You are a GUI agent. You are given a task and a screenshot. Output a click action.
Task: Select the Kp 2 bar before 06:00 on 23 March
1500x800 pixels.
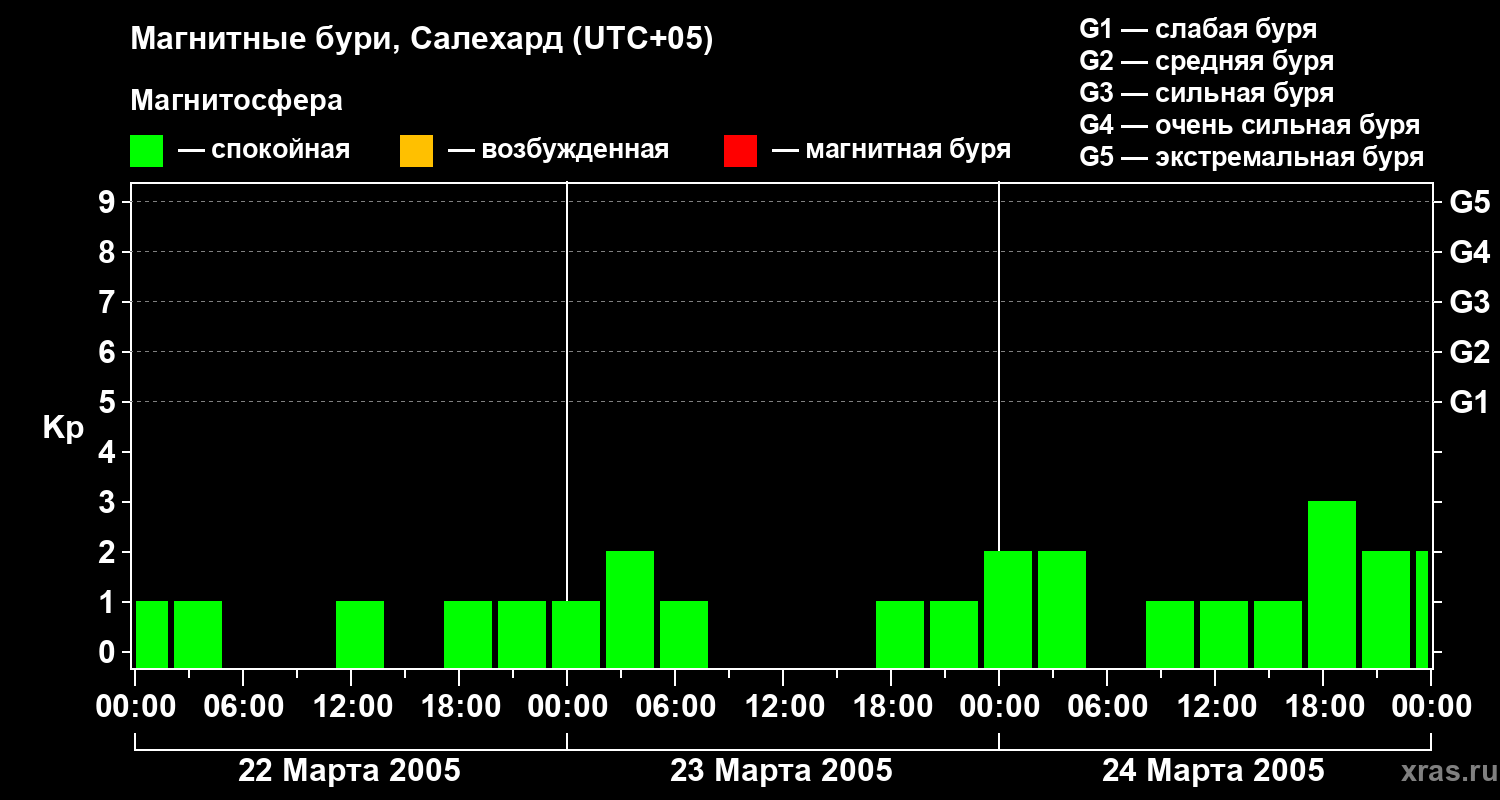[x=630, y=609]
